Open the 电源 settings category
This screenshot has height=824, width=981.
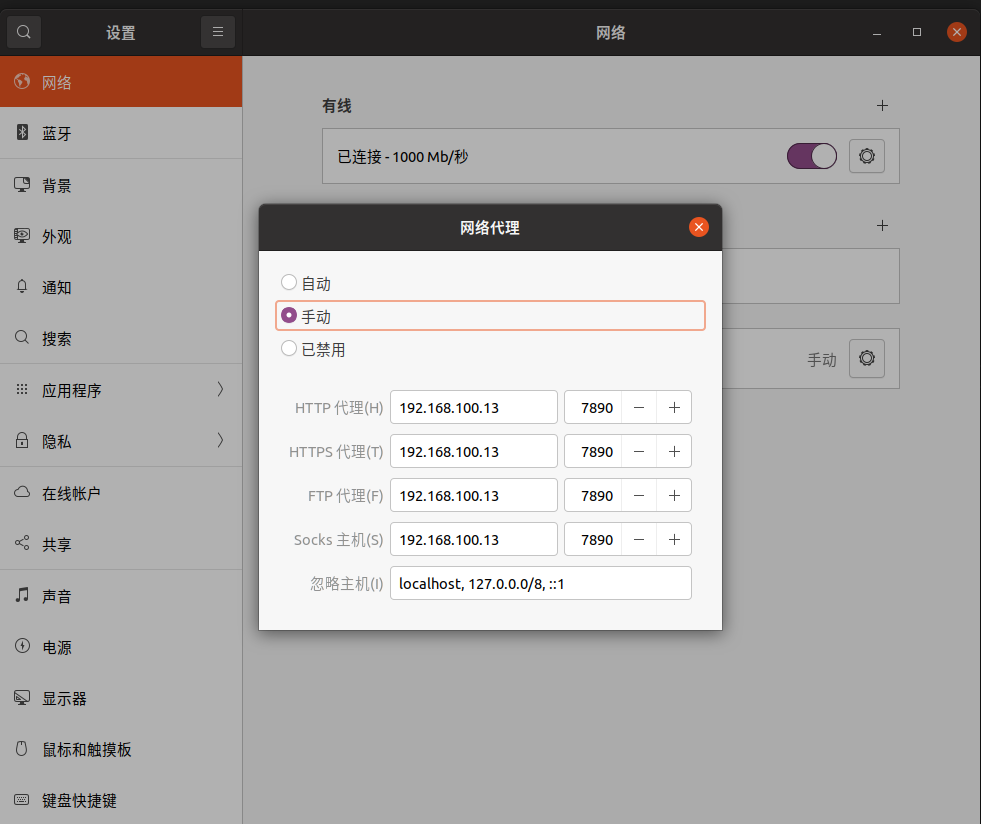121,648
